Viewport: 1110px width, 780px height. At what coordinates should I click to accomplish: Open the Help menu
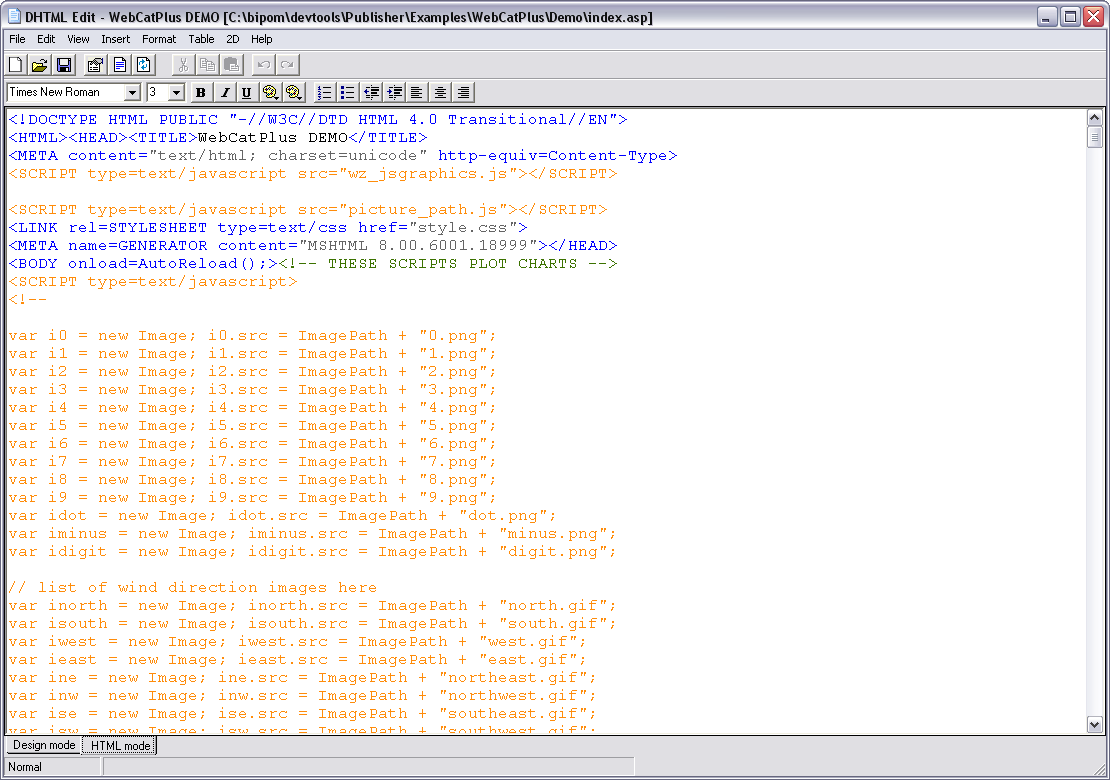261,39
